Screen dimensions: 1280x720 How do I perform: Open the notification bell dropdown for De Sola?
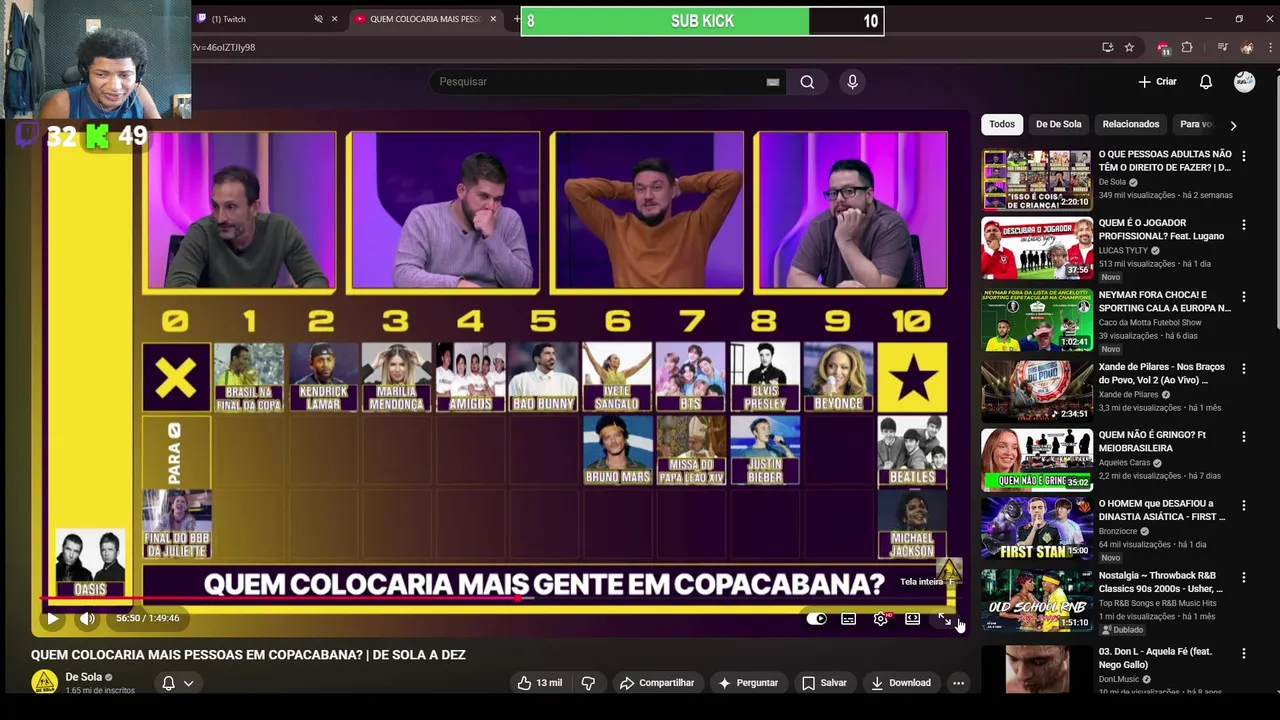pos(177,683)
